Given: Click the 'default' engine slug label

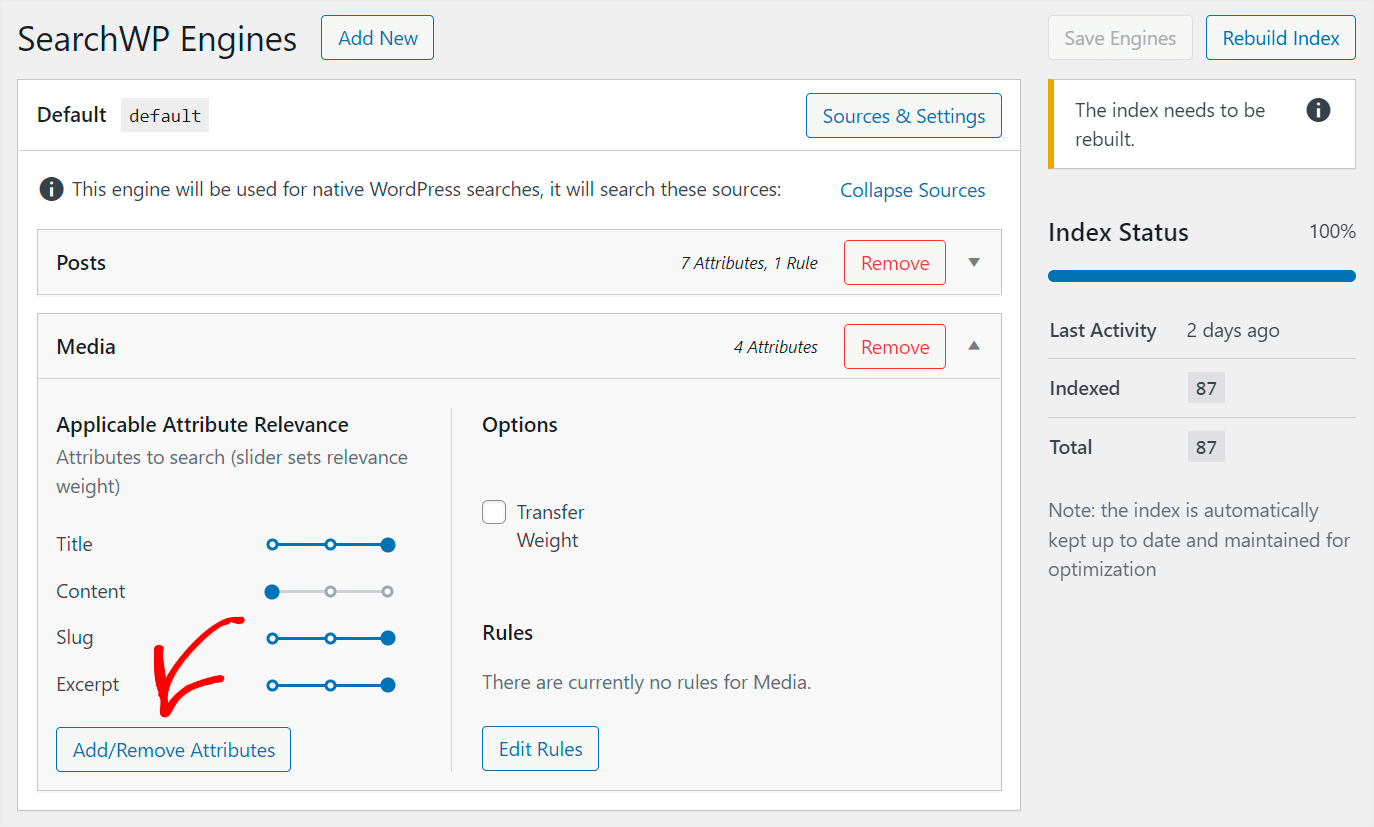Looking at the screenshot, I should [165, 115].
